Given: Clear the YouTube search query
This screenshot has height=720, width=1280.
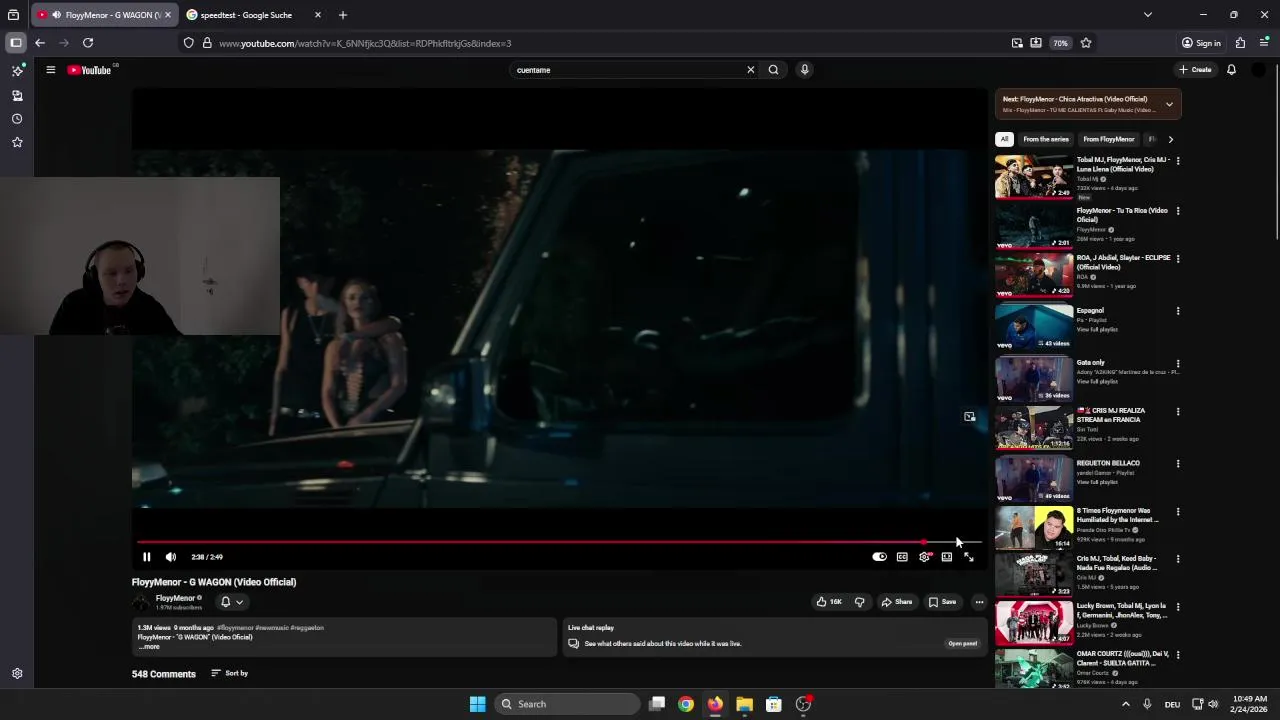Looking at the screenshot, I should click(750, 70).
